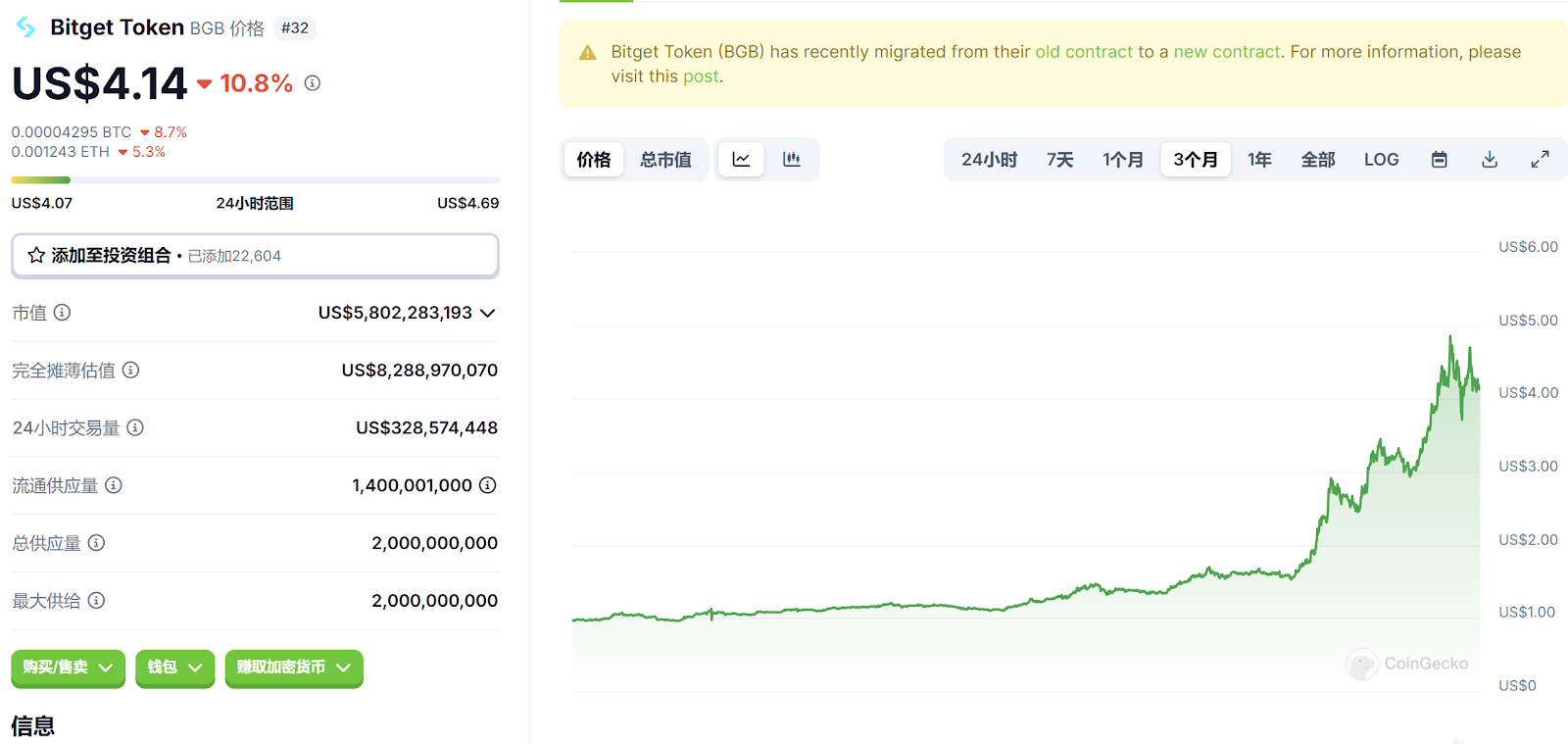The height and width of the screenshot is (744, 1568).
Task: Click the US$6.00 axis label
Action: click(1528, 247)
